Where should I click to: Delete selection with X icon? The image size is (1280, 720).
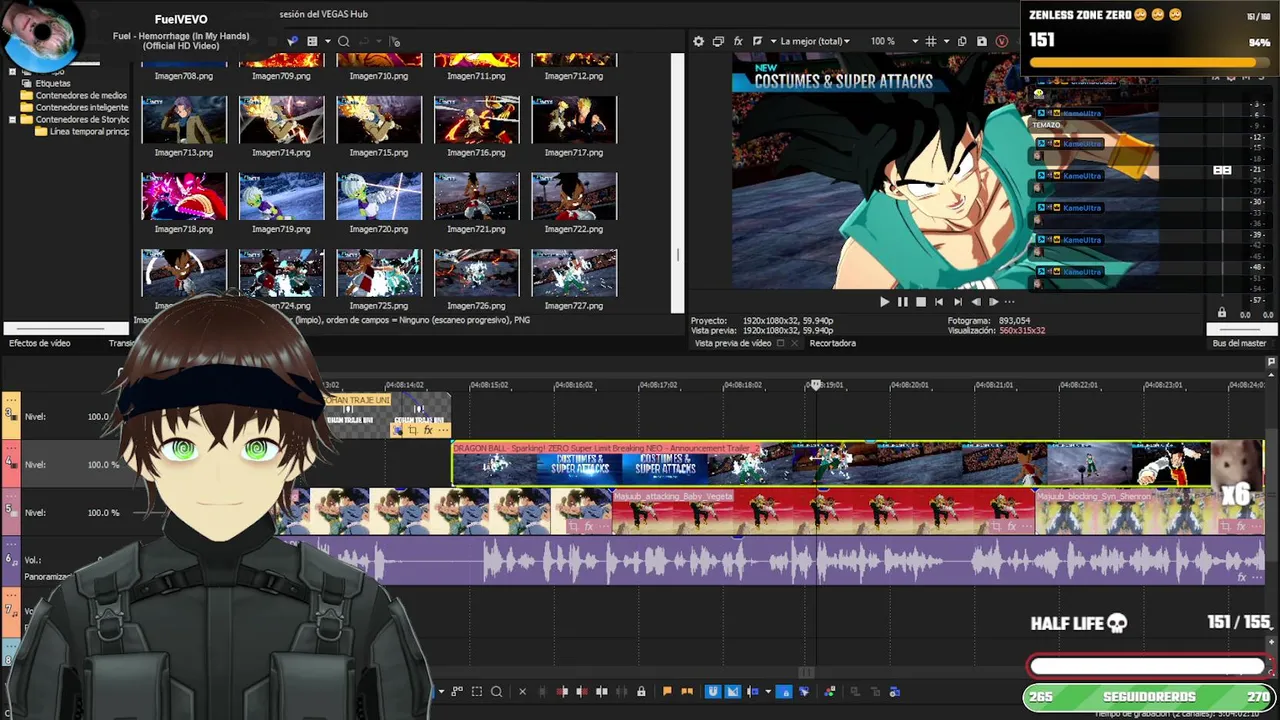point(522,691)
